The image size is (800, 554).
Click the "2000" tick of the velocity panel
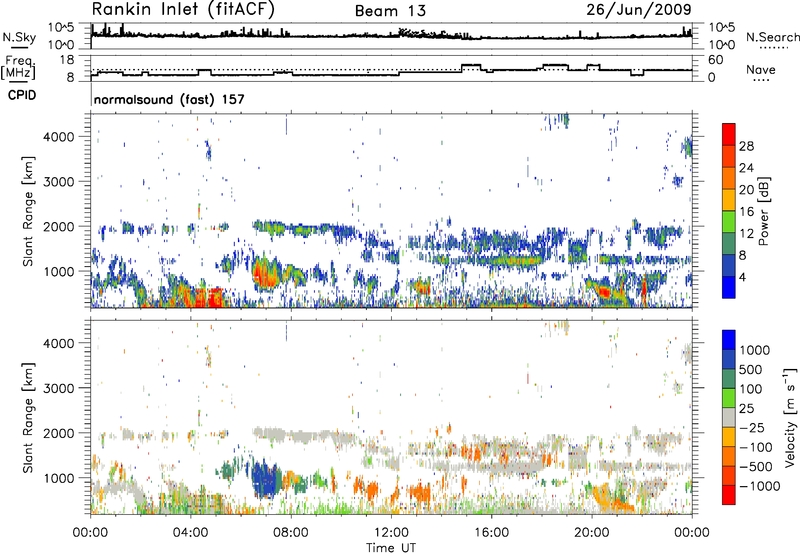tap(59, 433)
